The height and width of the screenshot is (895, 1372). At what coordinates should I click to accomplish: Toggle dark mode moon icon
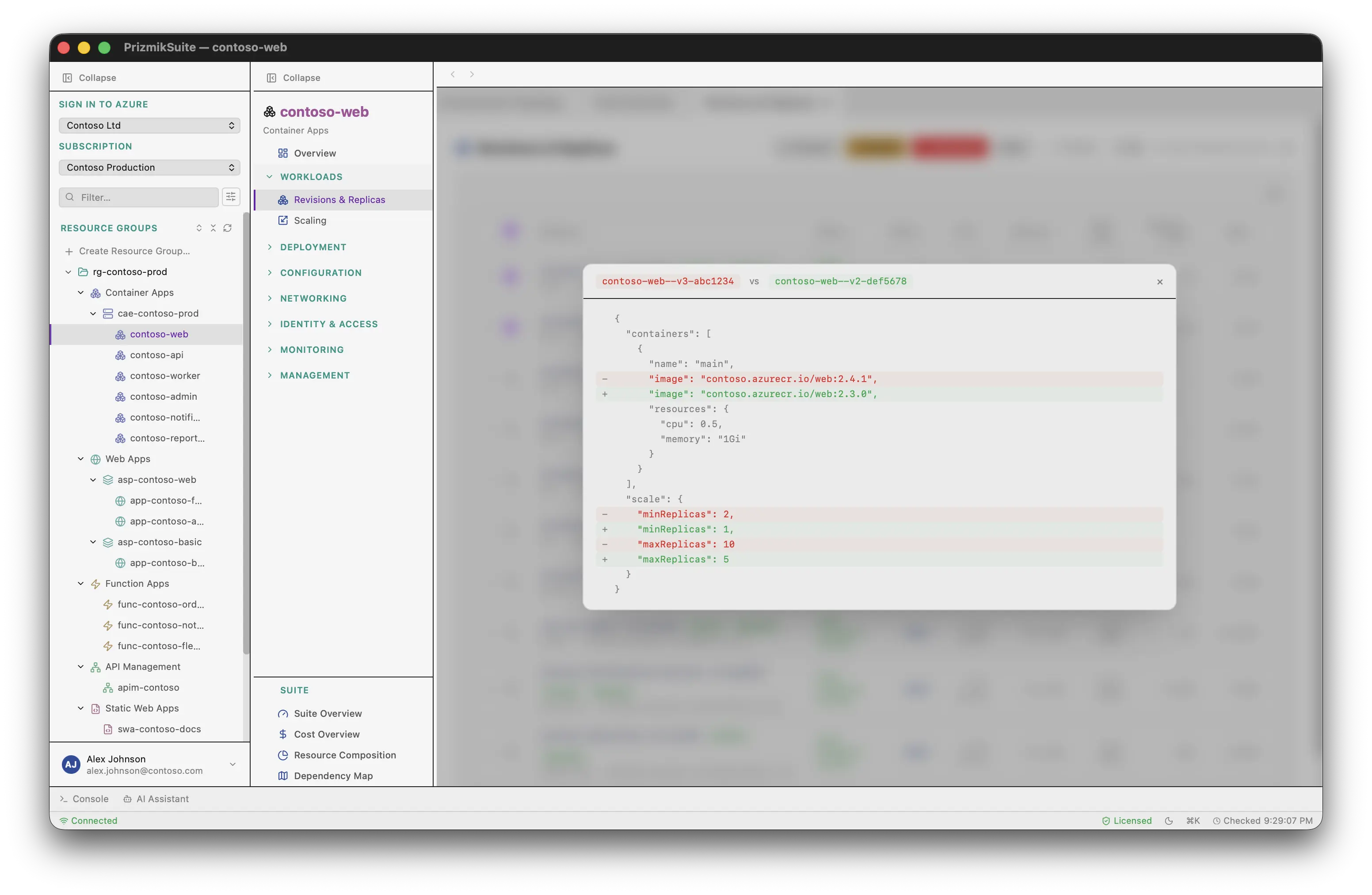[1169, 821]
